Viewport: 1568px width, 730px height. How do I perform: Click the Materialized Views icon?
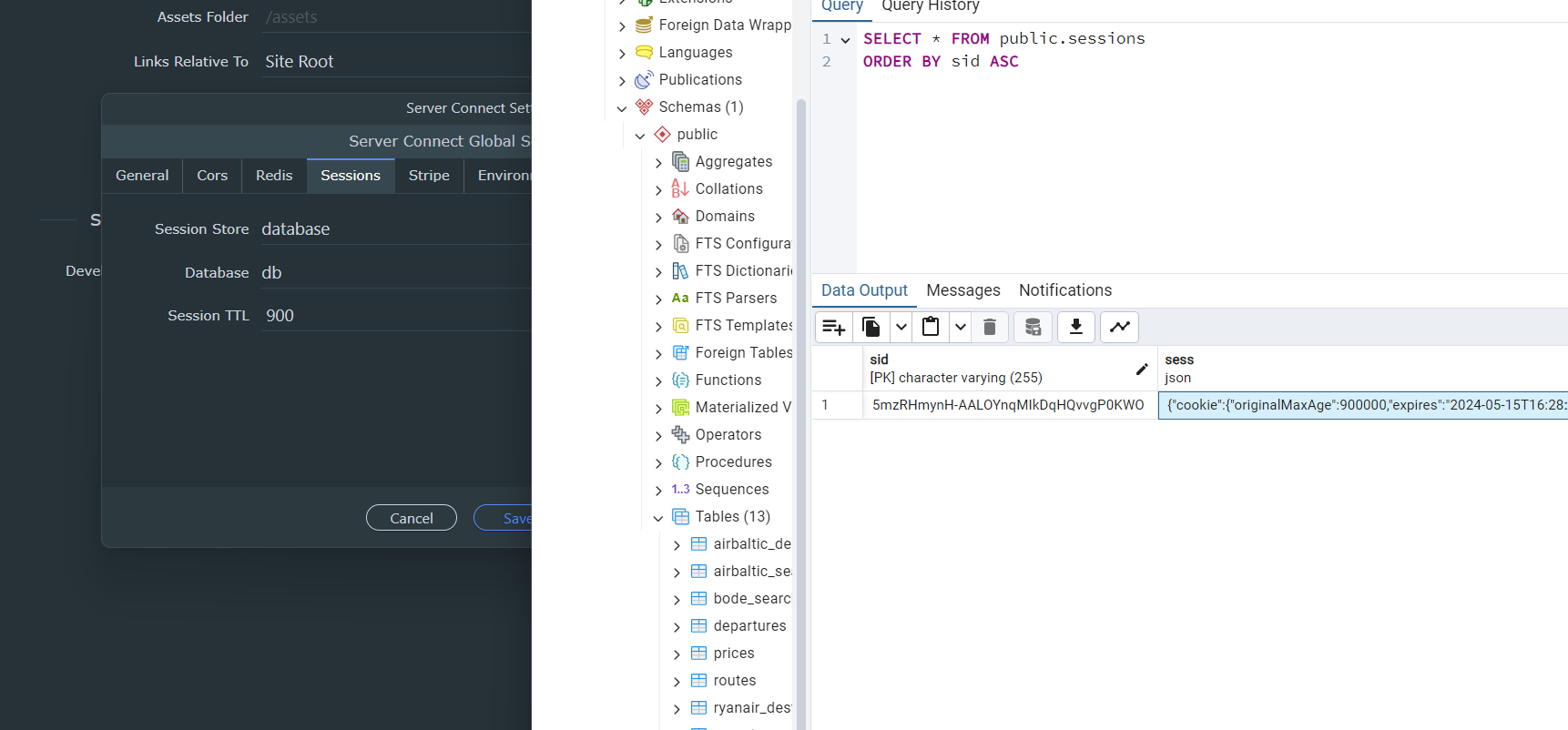(680, 407)
